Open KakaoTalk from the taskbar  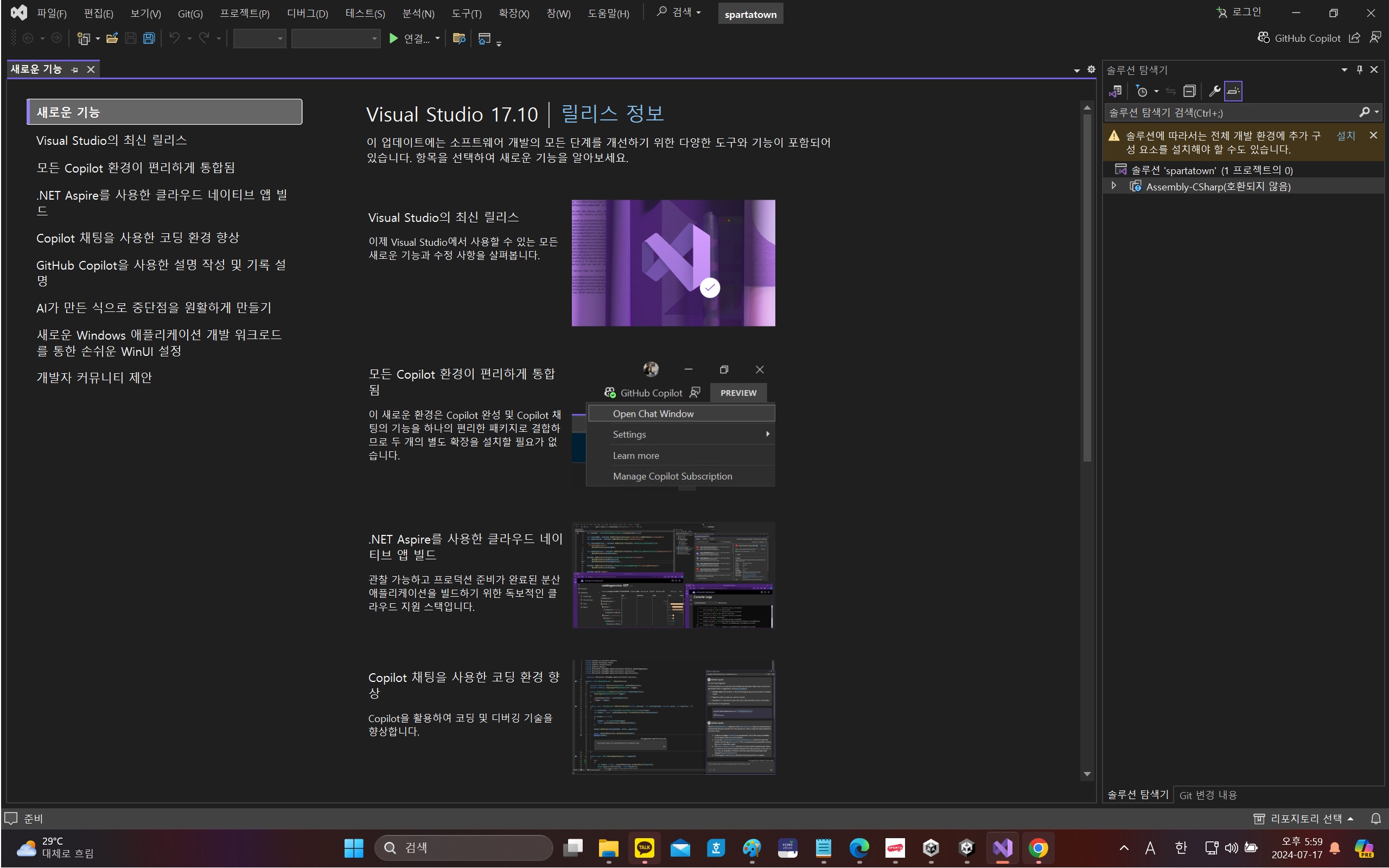pyautogui.click(x=644, y=848)
